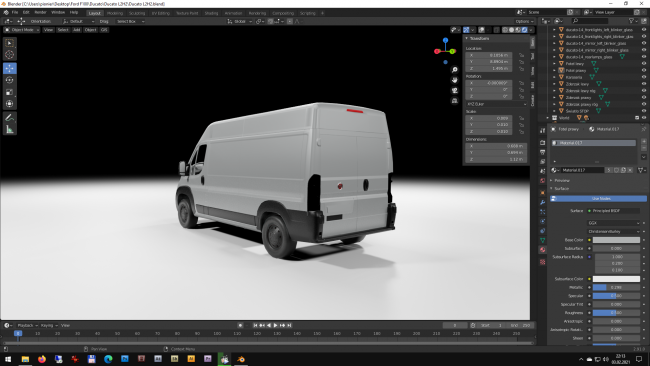The image size is (650, 366).
Task: Open the Object properties orange square icon
Action: [543, 193]
